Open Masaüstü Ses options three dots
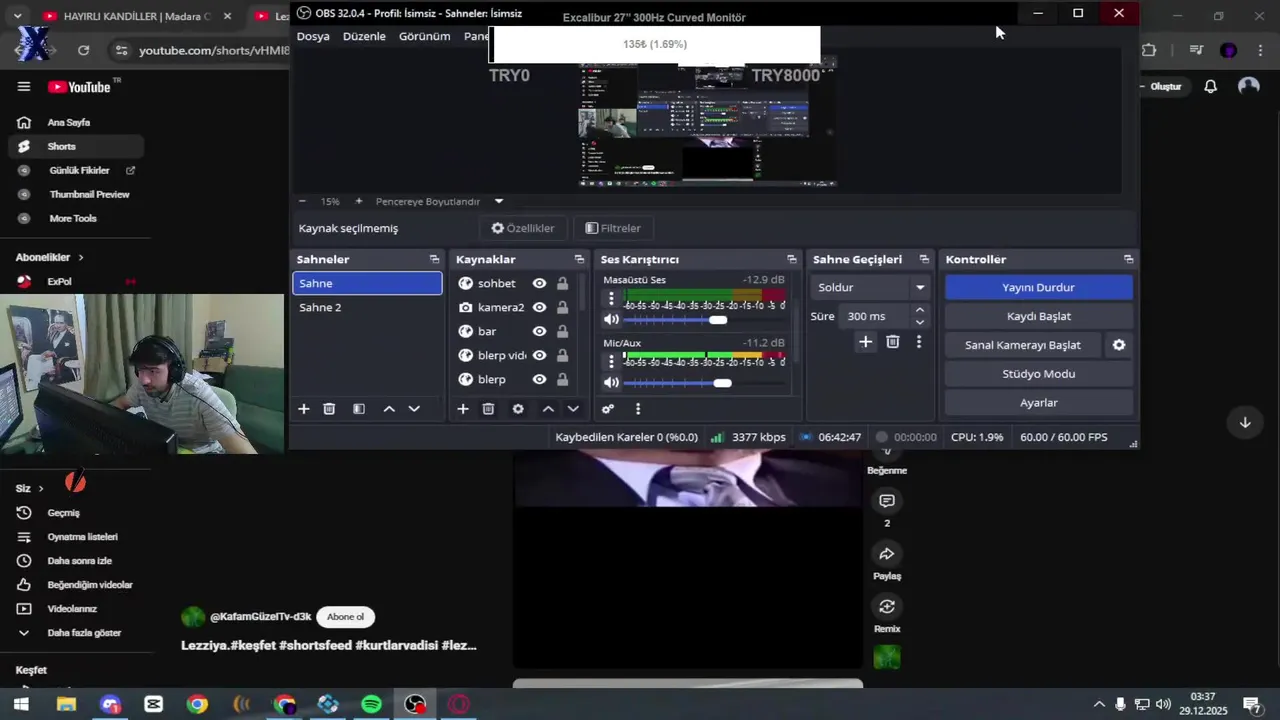1280x720 pixels. point(611,299)
